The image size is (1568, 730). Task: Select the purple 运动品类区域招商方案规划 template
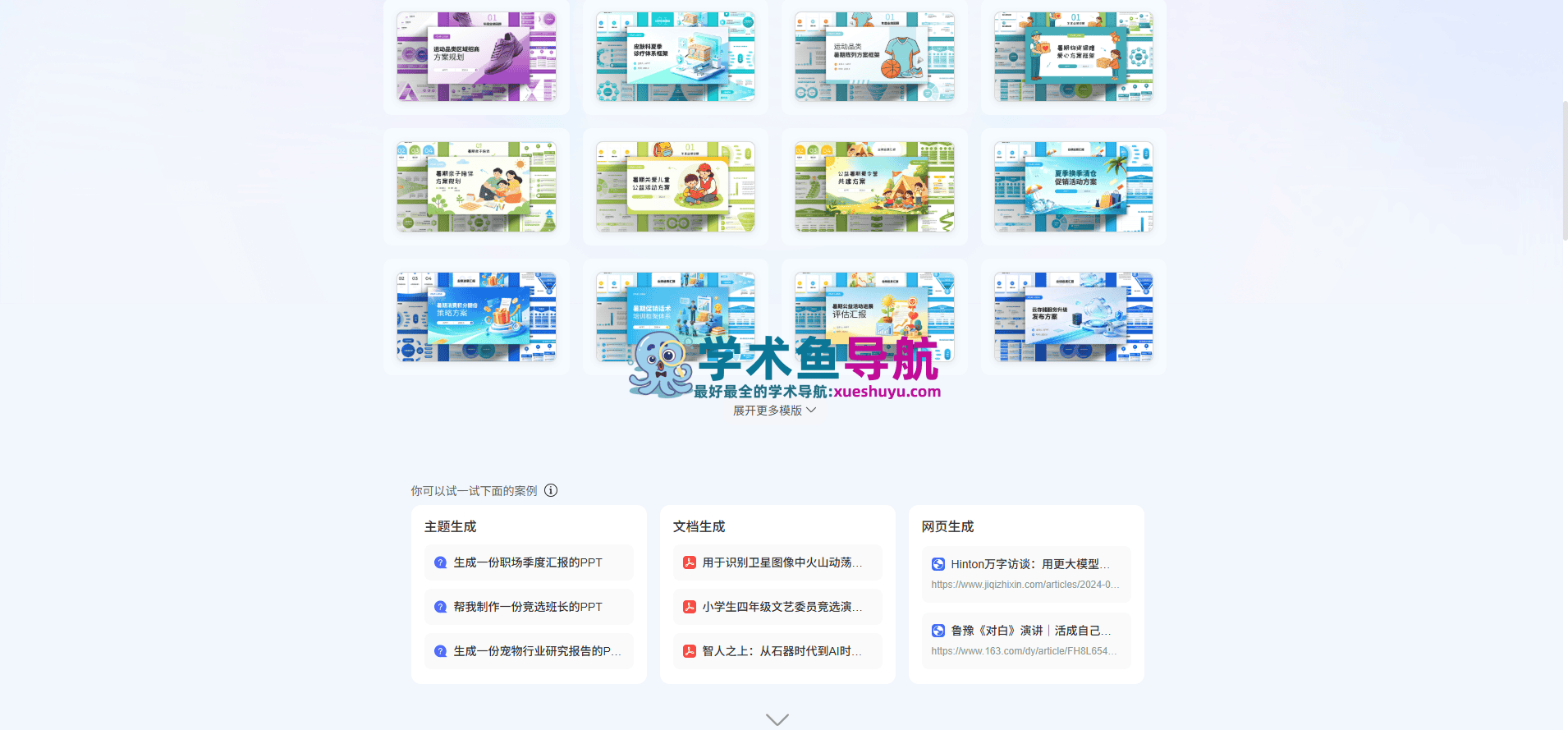pyautogui.click(x=476, y=57)
